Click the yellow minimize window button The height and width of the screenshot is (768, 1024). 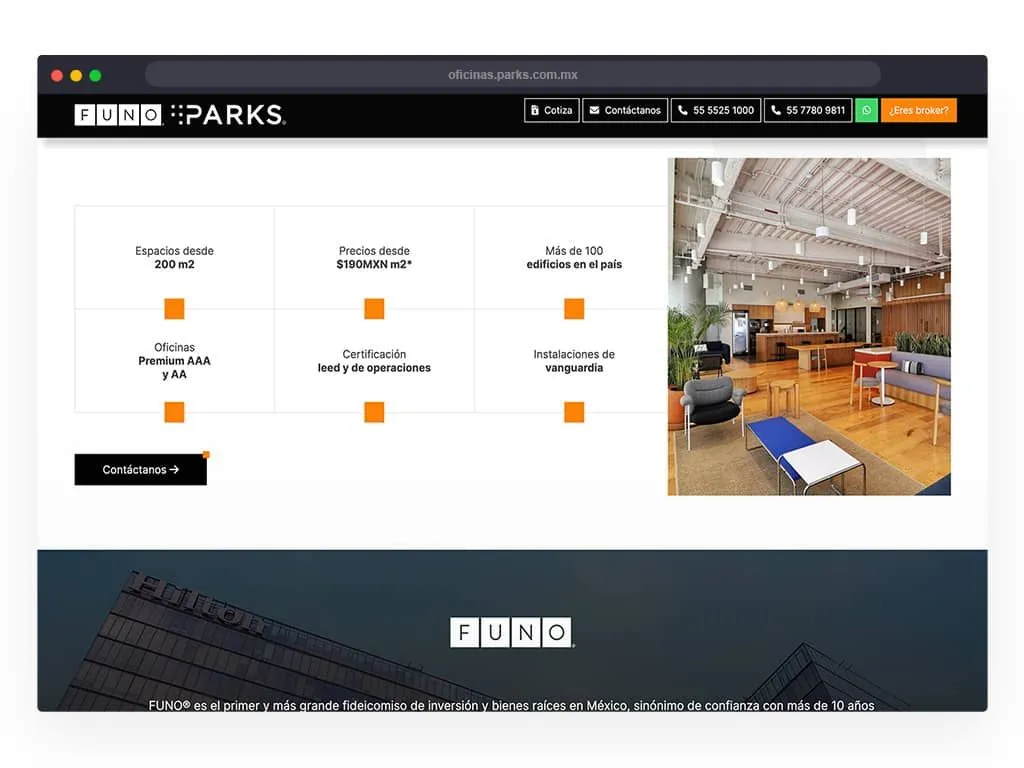pos(76,75)
